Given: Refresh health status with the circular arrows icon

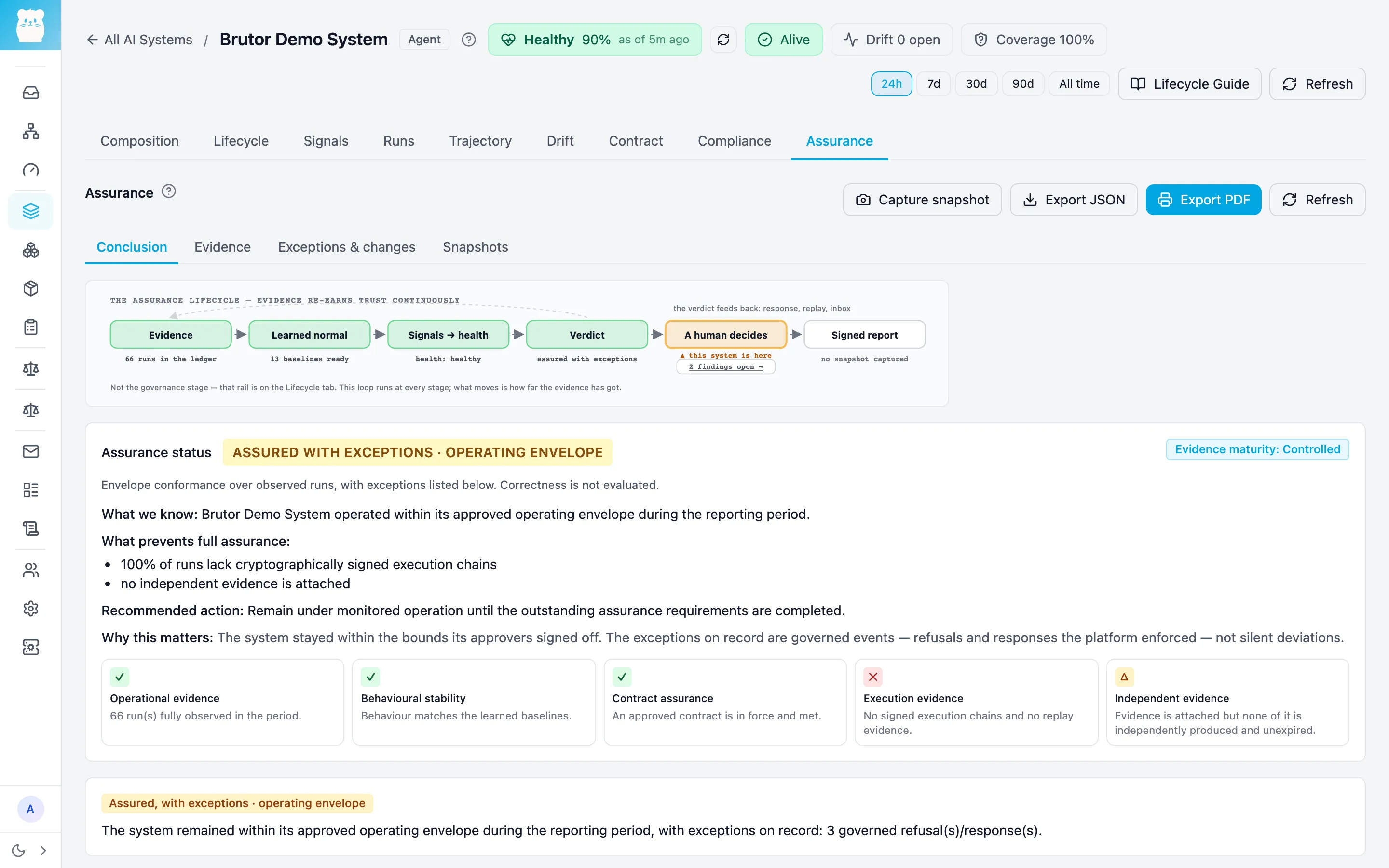Looking at the screenshot, I should pyautogui.click(x=723, y=40).
